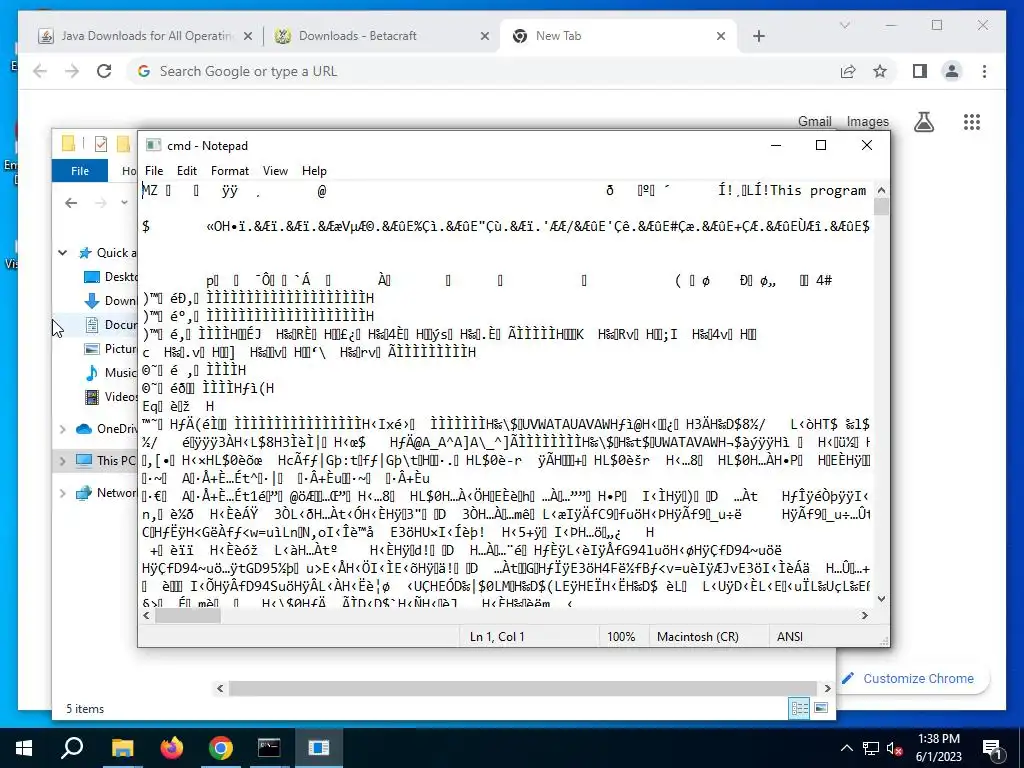Open a new Chrome tab with plus button
The image size is (1024, 768).
[759, 36]
